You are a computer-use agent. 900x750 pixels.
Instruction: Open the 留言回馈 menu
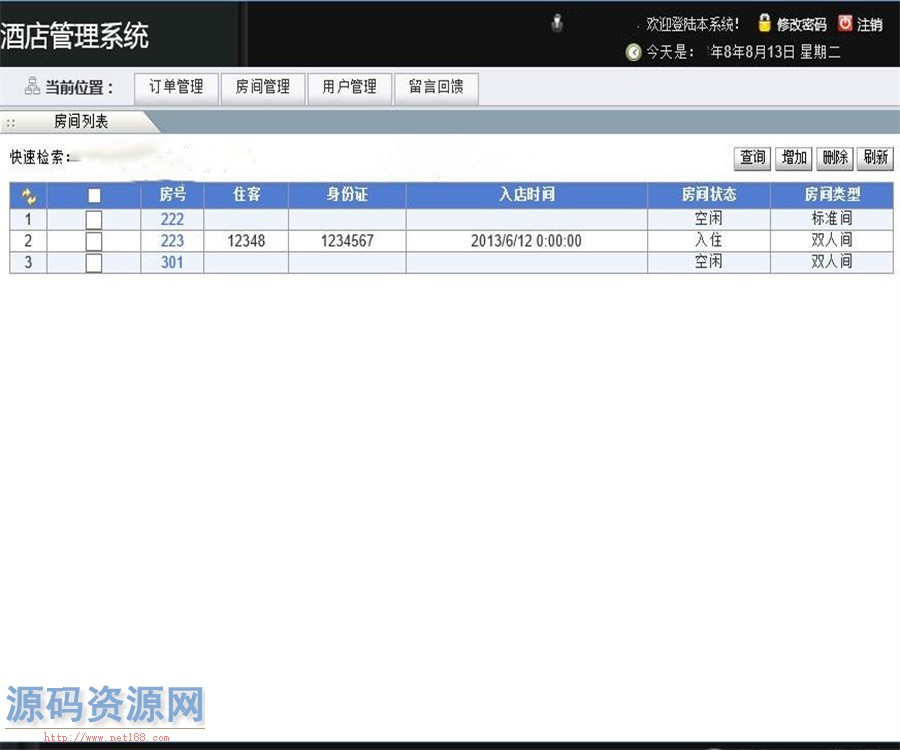point(436,87)
